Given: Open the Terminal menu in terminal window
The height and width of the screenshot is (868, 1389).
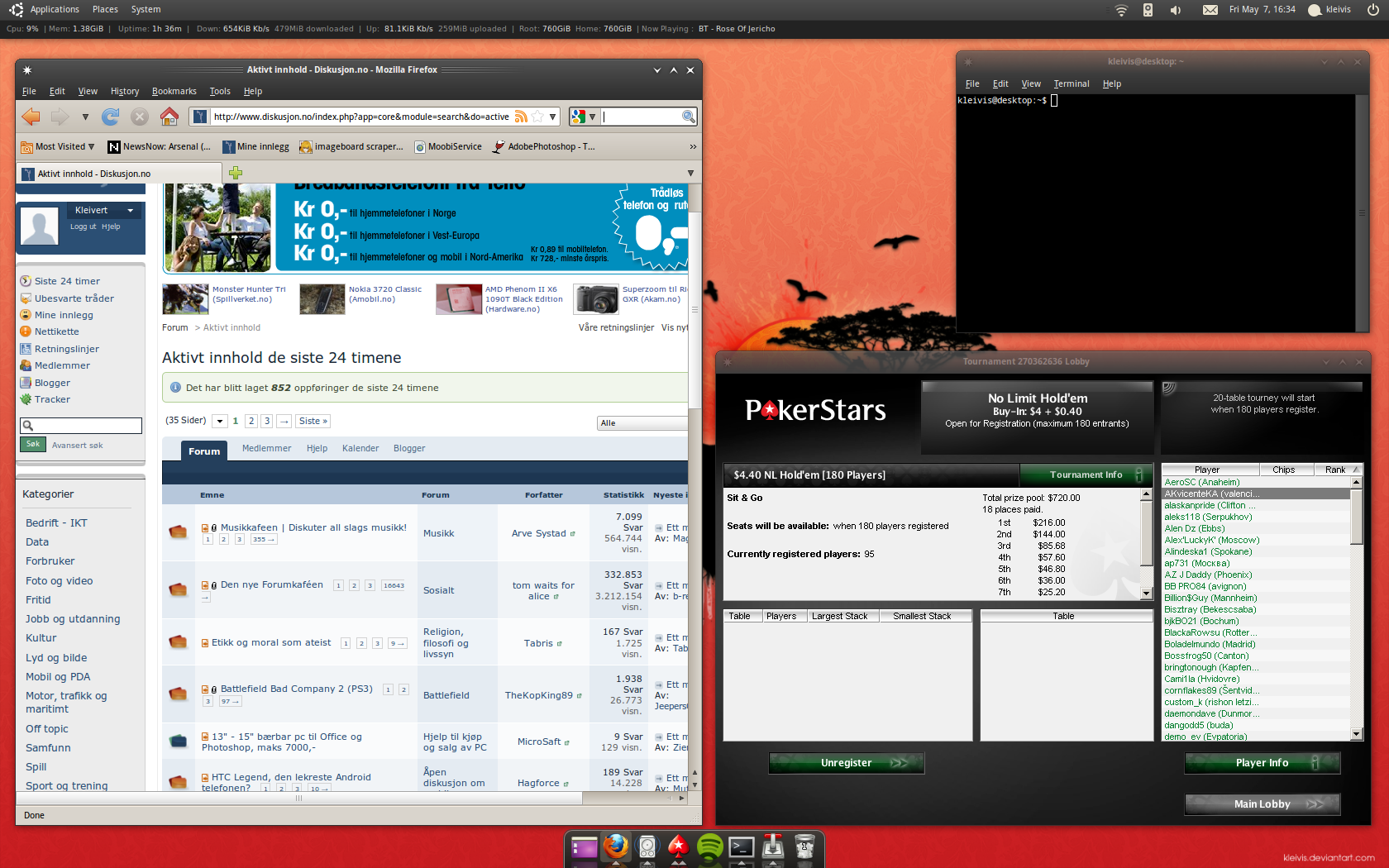Looking at the screenshot, I should tap(1072, 83).
